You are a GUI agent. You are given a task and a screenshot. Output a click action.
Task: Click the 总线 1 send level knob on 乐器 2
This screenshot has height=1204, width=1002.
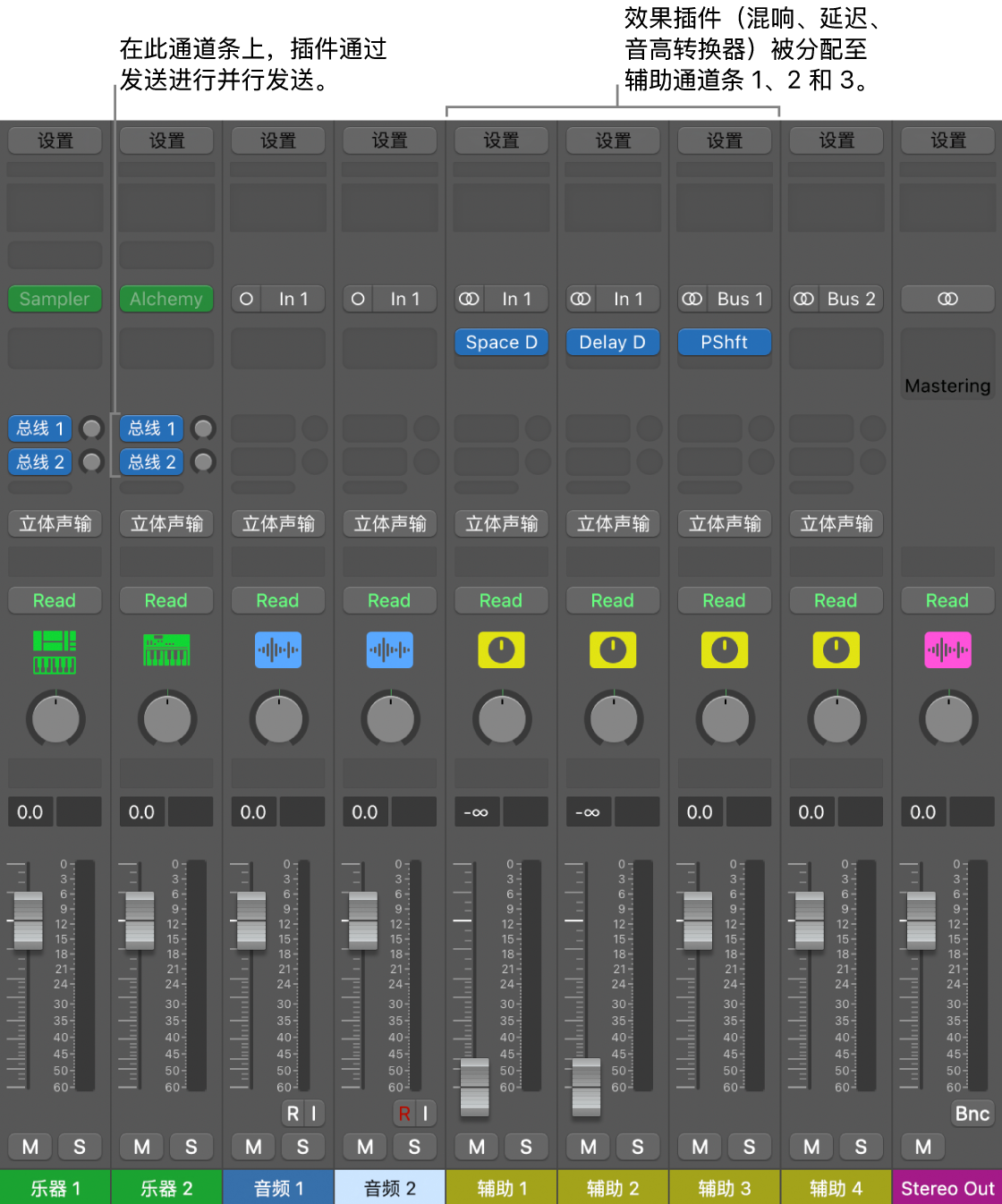(x=203, y=428)
